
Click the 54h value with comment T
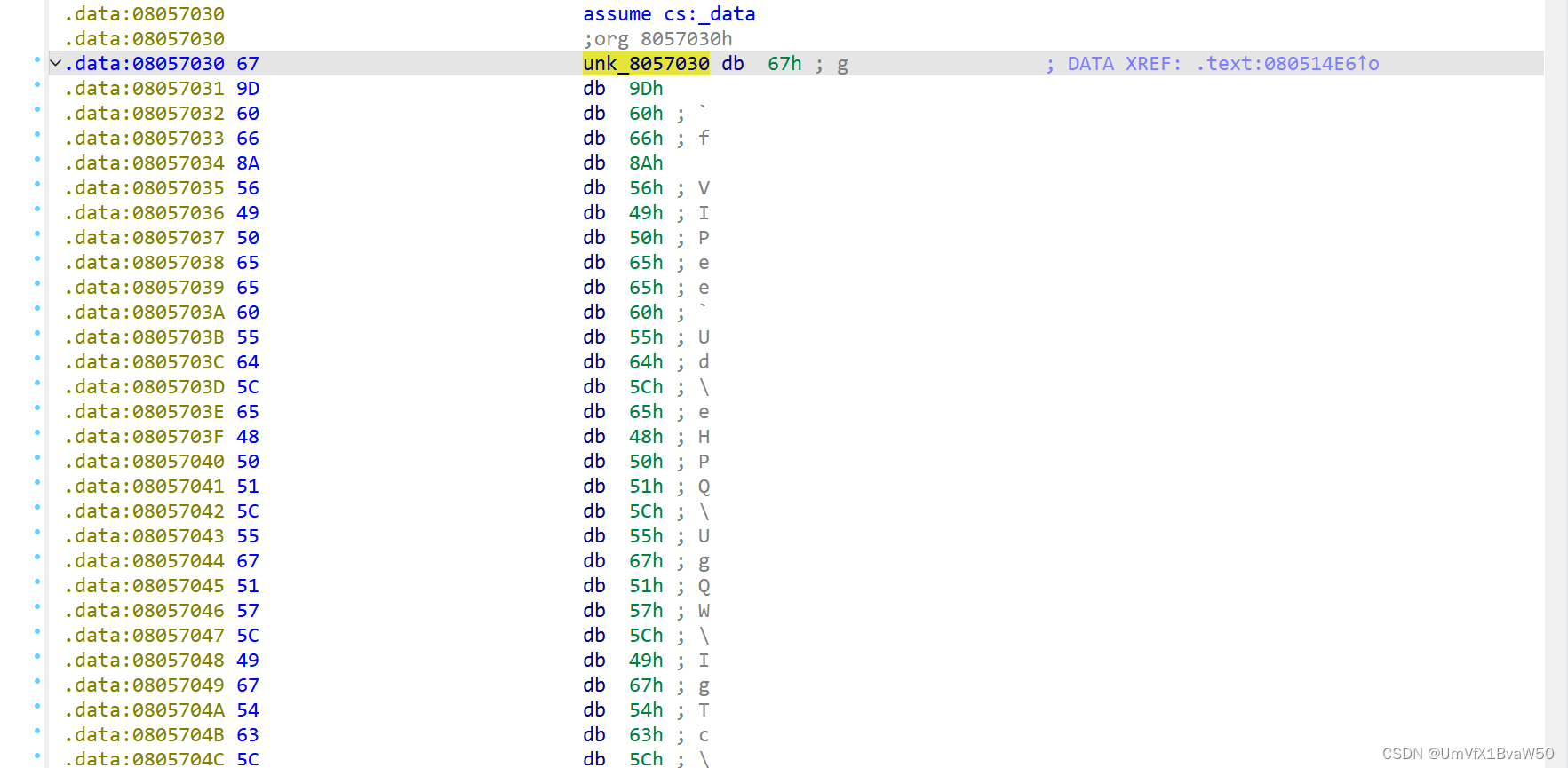646,709
